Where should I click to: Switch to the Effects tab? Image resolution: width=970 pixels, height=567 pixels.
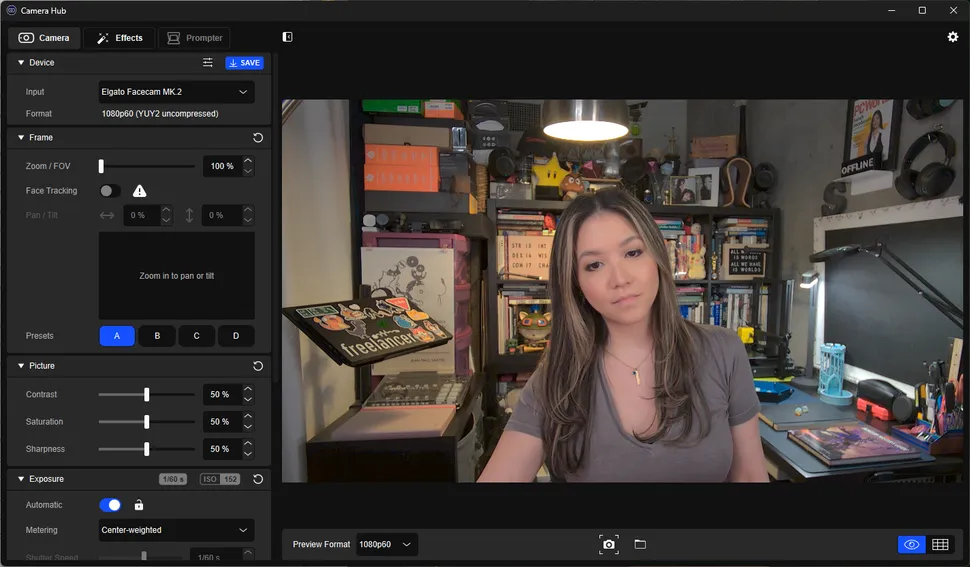[x=119, y=38]
